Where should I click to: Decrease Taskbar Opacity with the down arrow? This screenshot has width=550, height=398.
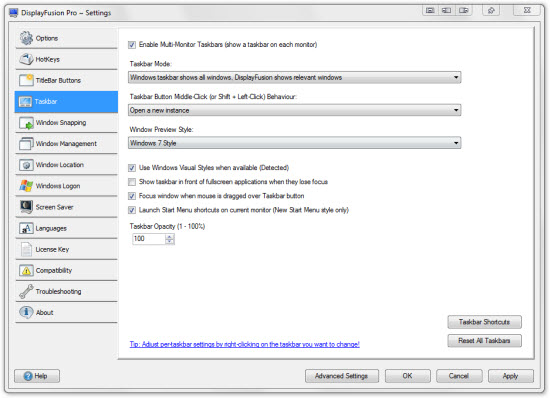(170, 242)
